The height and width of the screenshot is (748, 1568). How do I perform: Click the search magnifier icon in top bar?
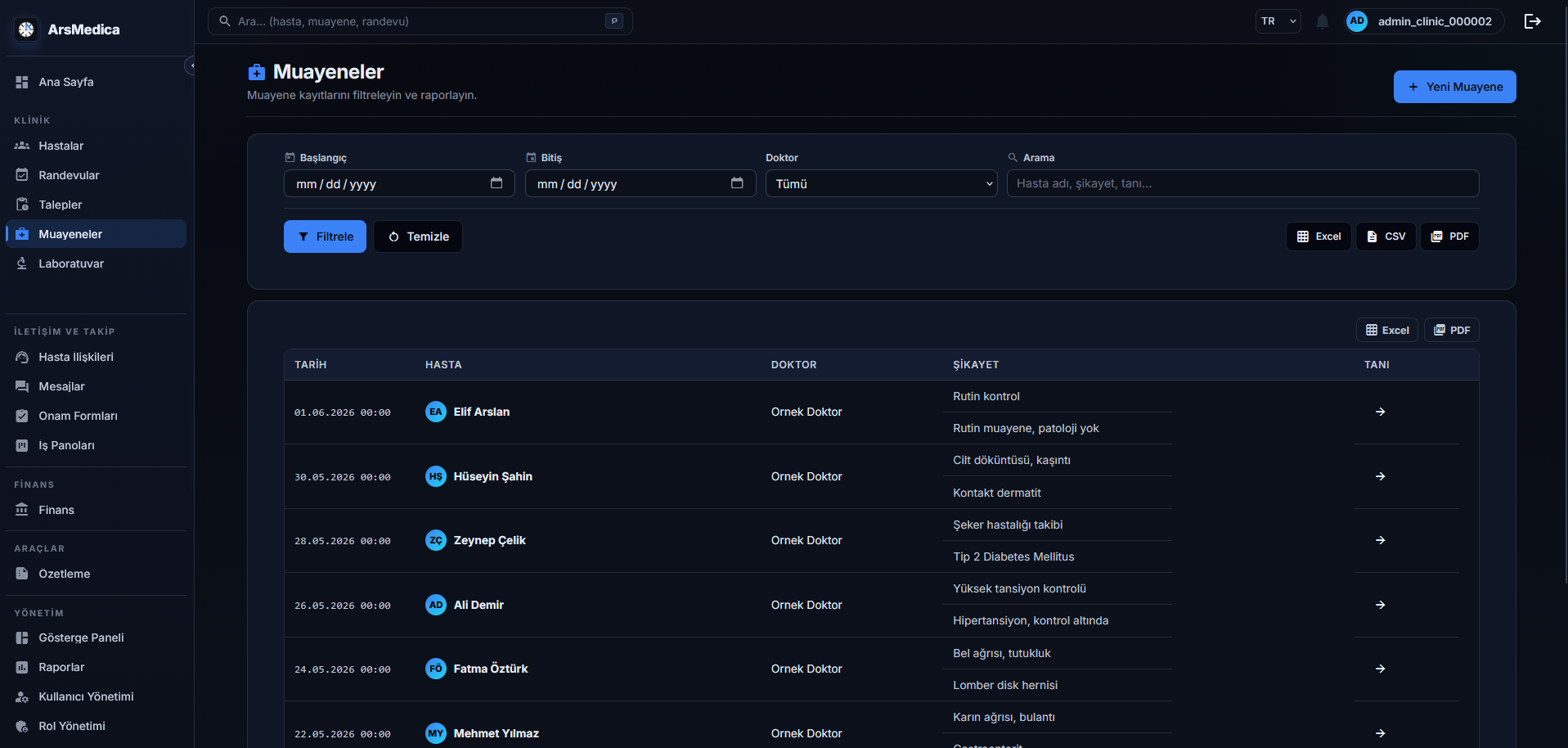tap(225, 21)
